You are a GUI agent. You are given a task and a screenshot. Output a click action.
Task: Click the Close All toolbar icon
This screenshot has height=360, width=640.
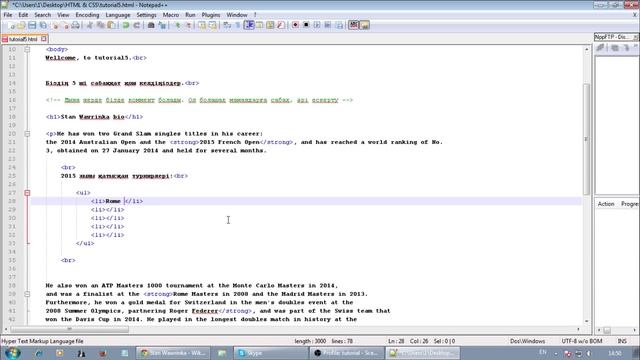[x=65, y=25]
